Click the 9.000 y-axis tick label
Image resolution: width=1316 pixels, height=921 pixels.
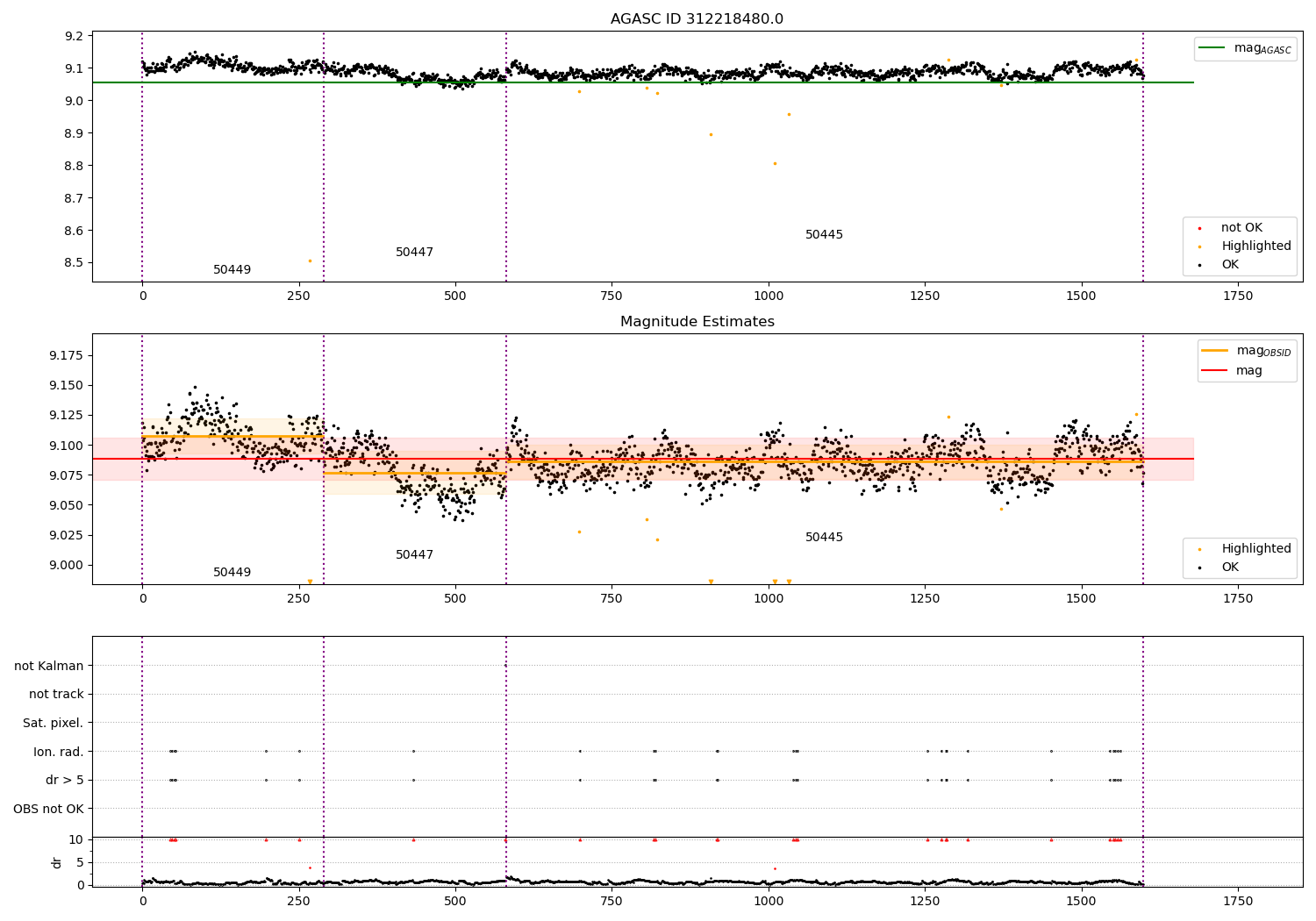tap(68, 565)
